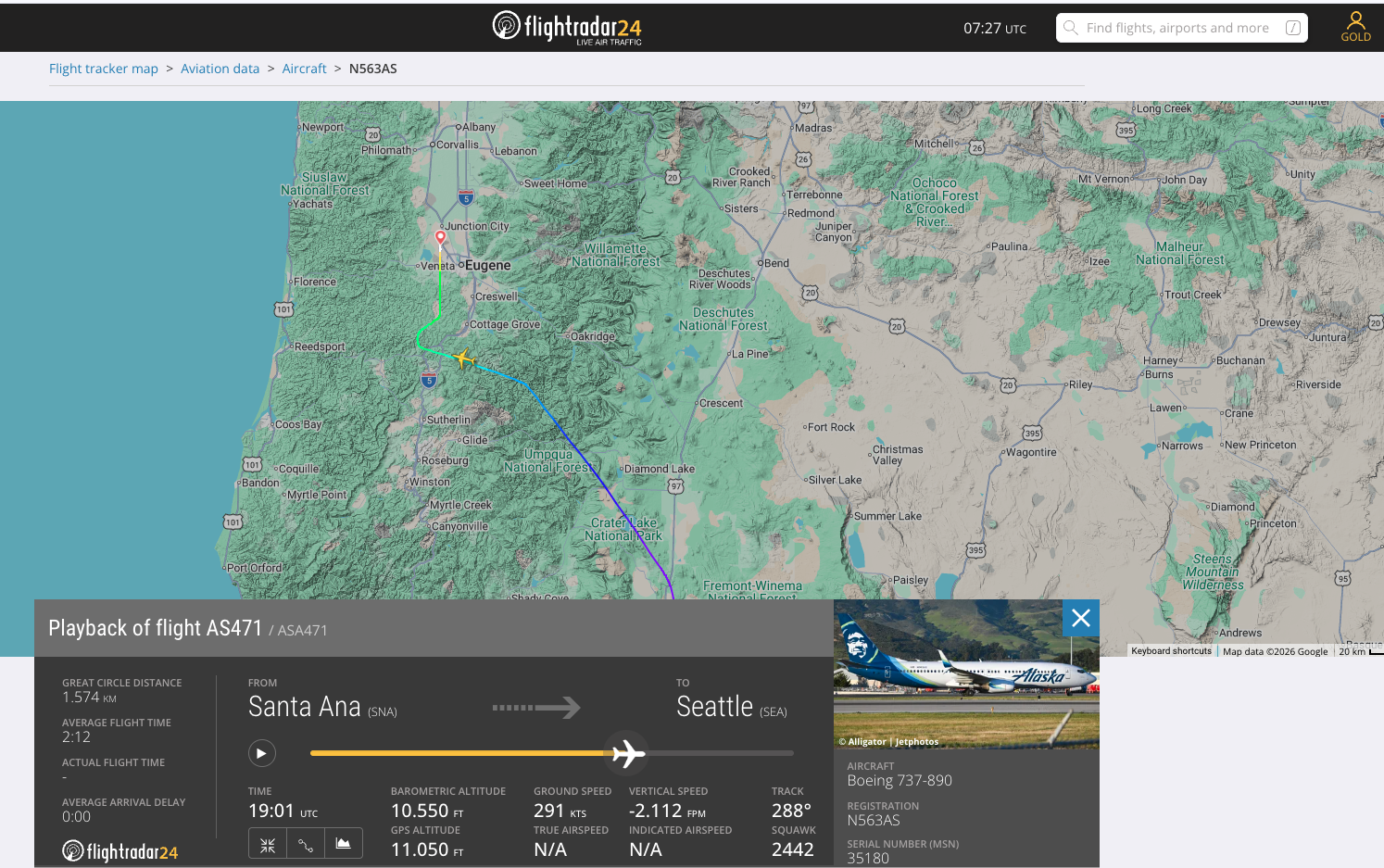Click the plane marker on playback timeline
1384x868 pixels.
pyautogui.click(x=628, y=753)
